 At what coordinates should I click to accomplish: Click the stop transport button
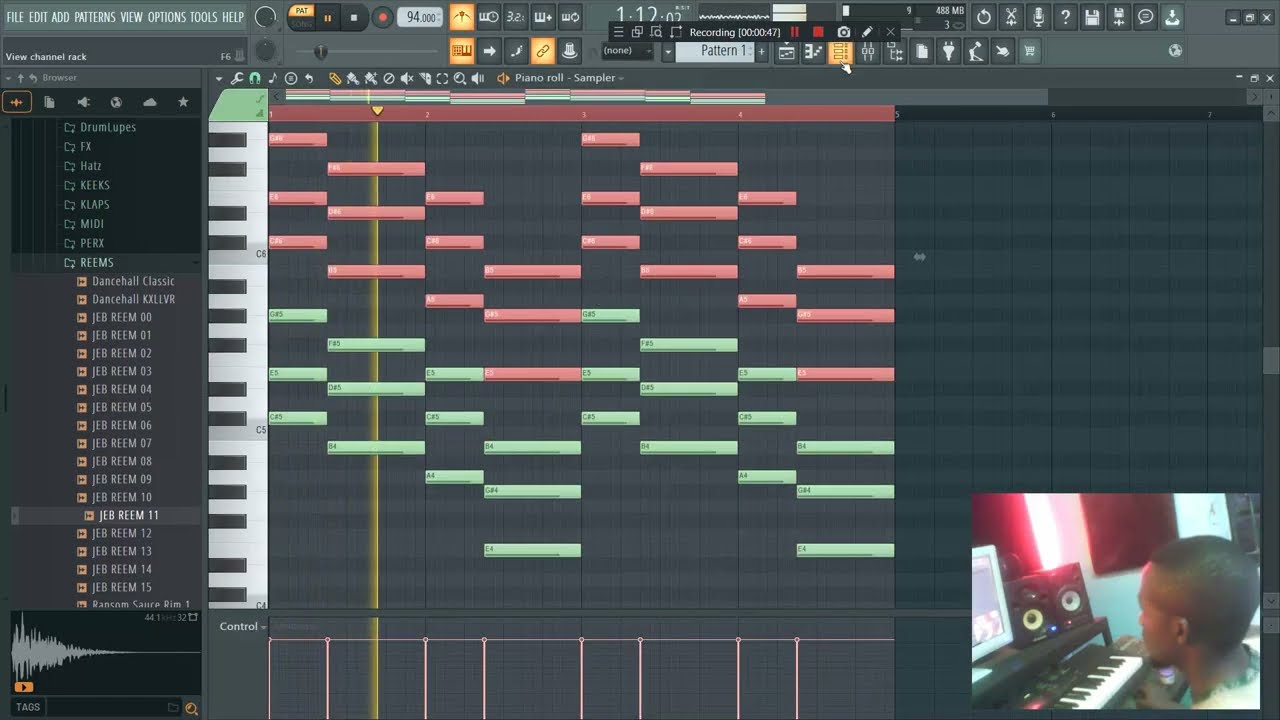pyautogui.click(x=353, y=18)
